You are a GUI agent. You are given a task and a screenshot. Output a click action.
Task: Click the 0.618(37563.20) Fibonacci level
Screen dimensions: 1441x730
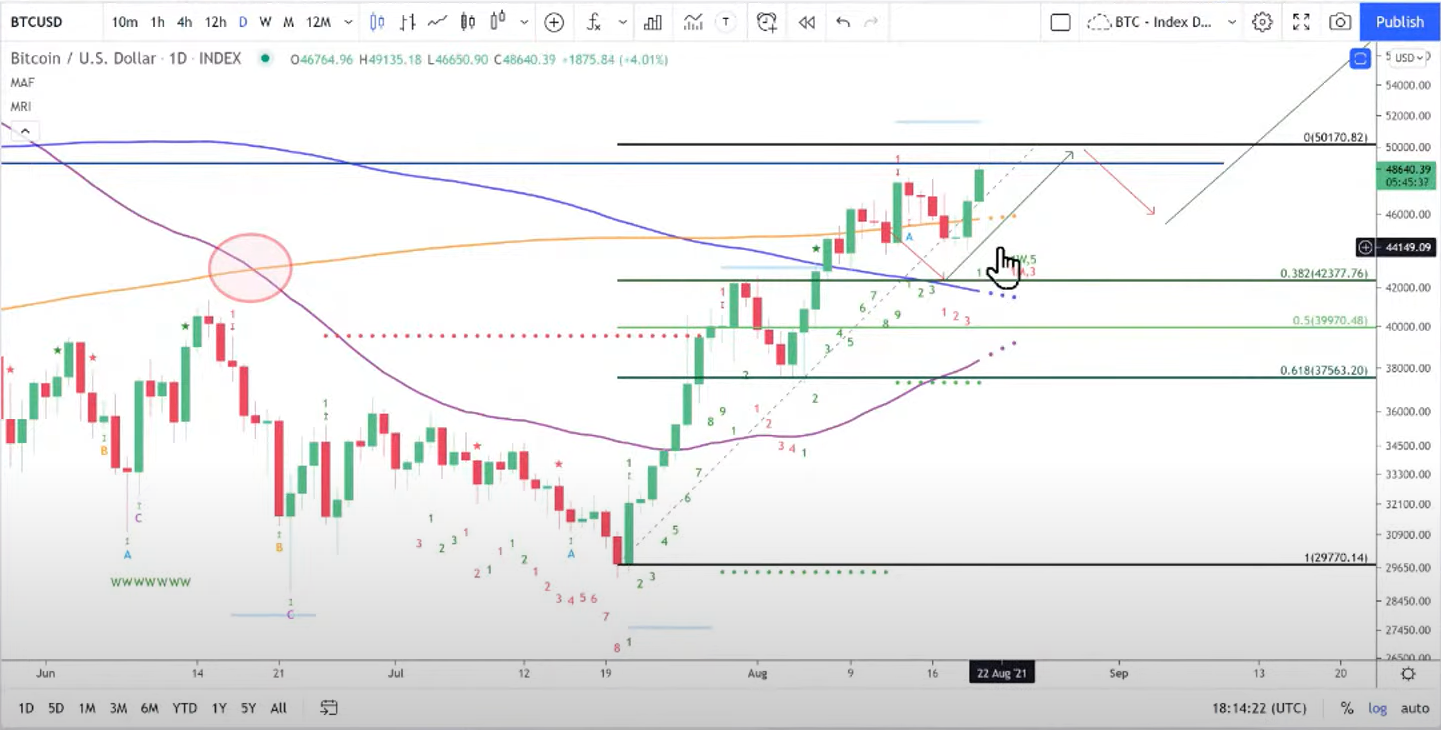[1323, 370]
